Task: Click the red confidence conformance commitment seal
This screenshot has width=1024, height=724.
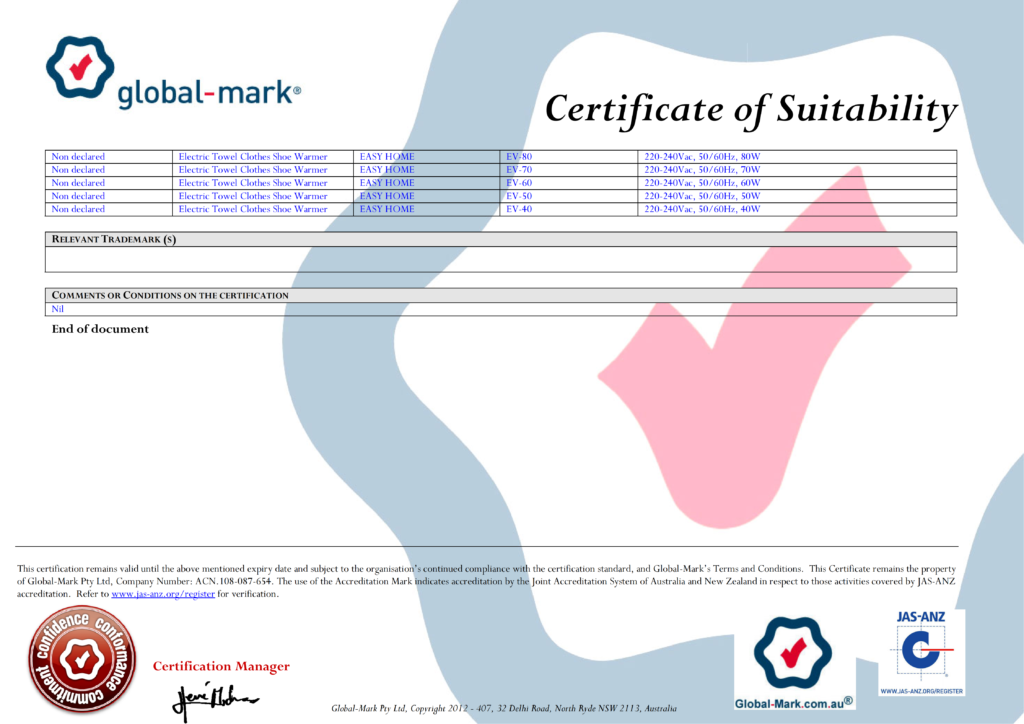Action: pyautogui.click(x=82, y=659)
